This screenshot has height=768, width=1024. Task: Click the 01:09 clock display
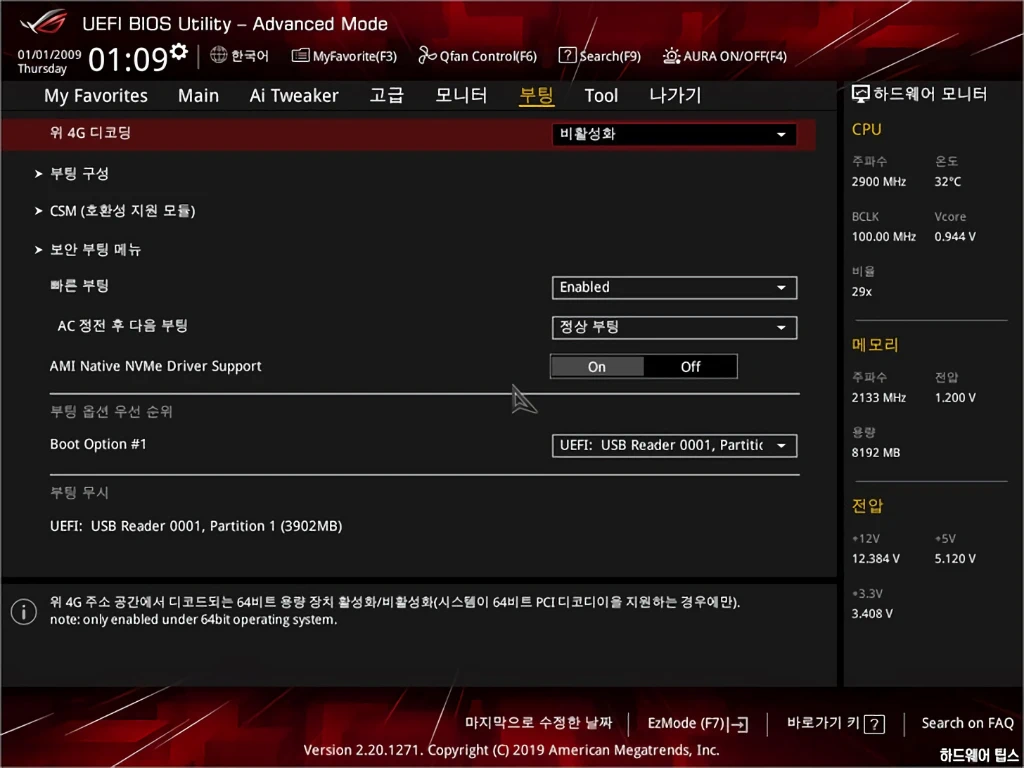coord(129,59)
